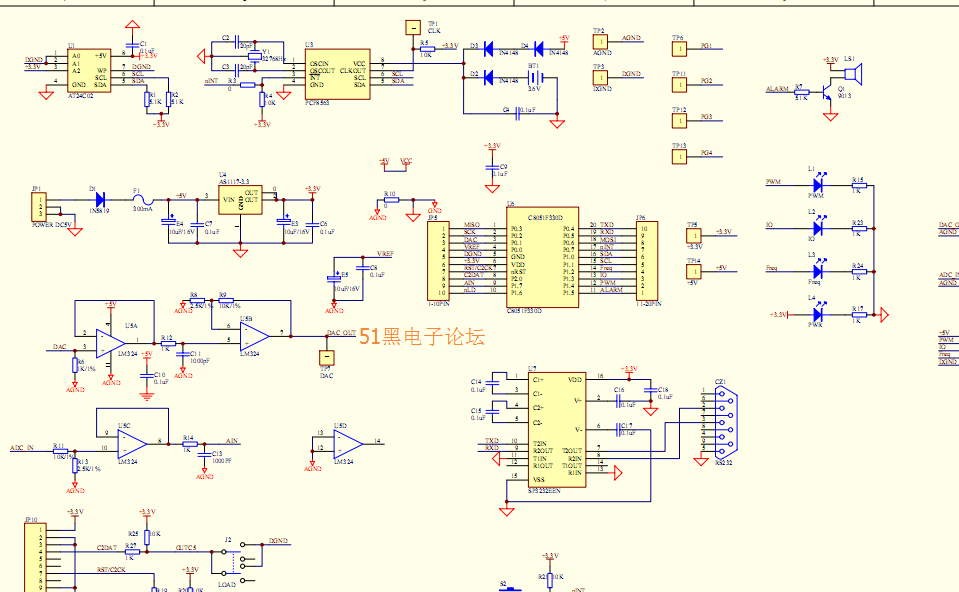The height and width of the screenshot is (592, 959).
Task: Select the D4 1N4148 diode
Action: pyautogui.click(x=539, y=49)
